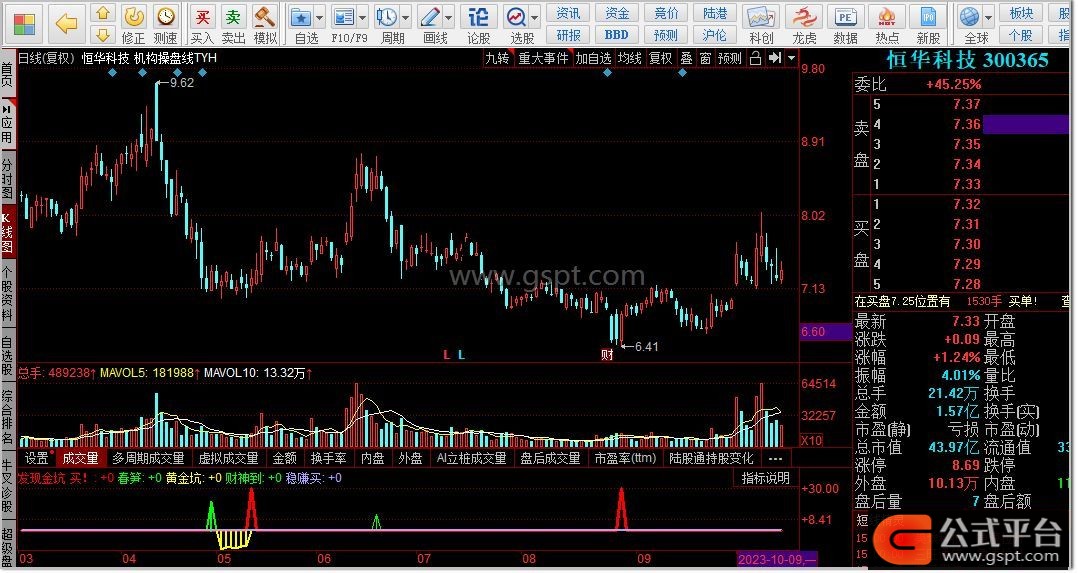Go back with the yellow left arrow
Viewport: 1078px width, 573px height.
coord(66,25)
